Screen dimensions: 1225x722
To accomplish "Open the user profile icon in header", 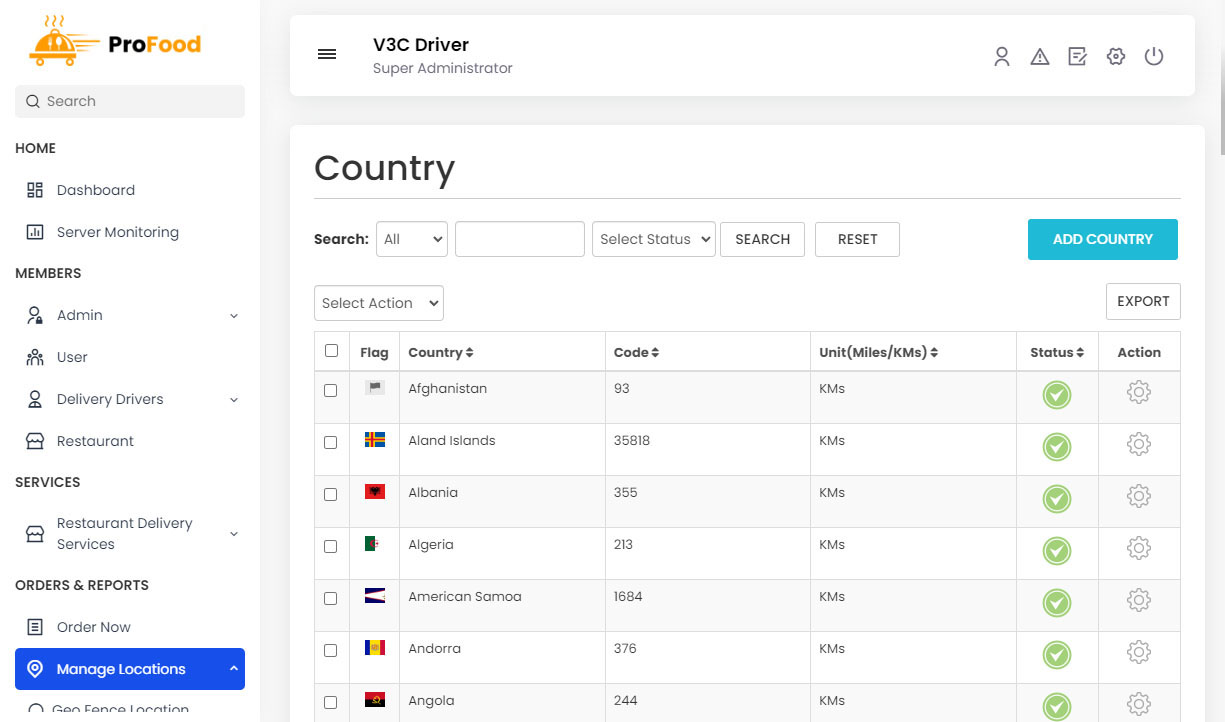I will (x=1002, y=57).
